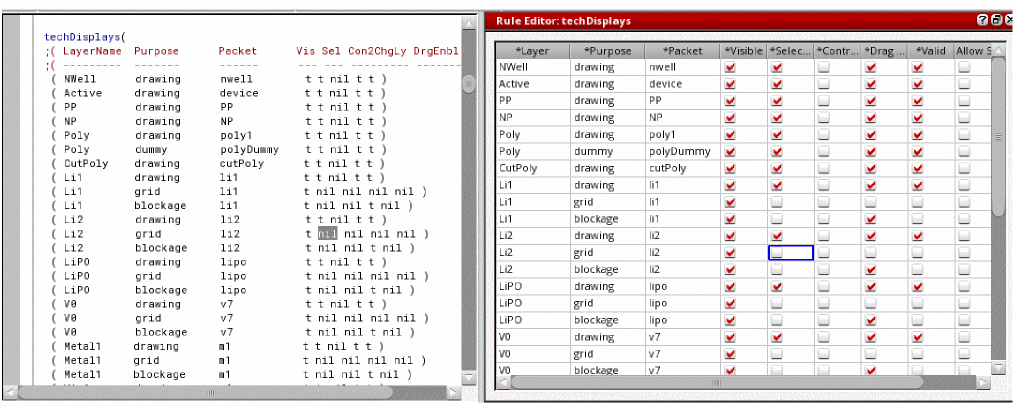Click the cutPoly packet cell in the table
This screenshot has height=409, width=1013.
coord(680,169)
